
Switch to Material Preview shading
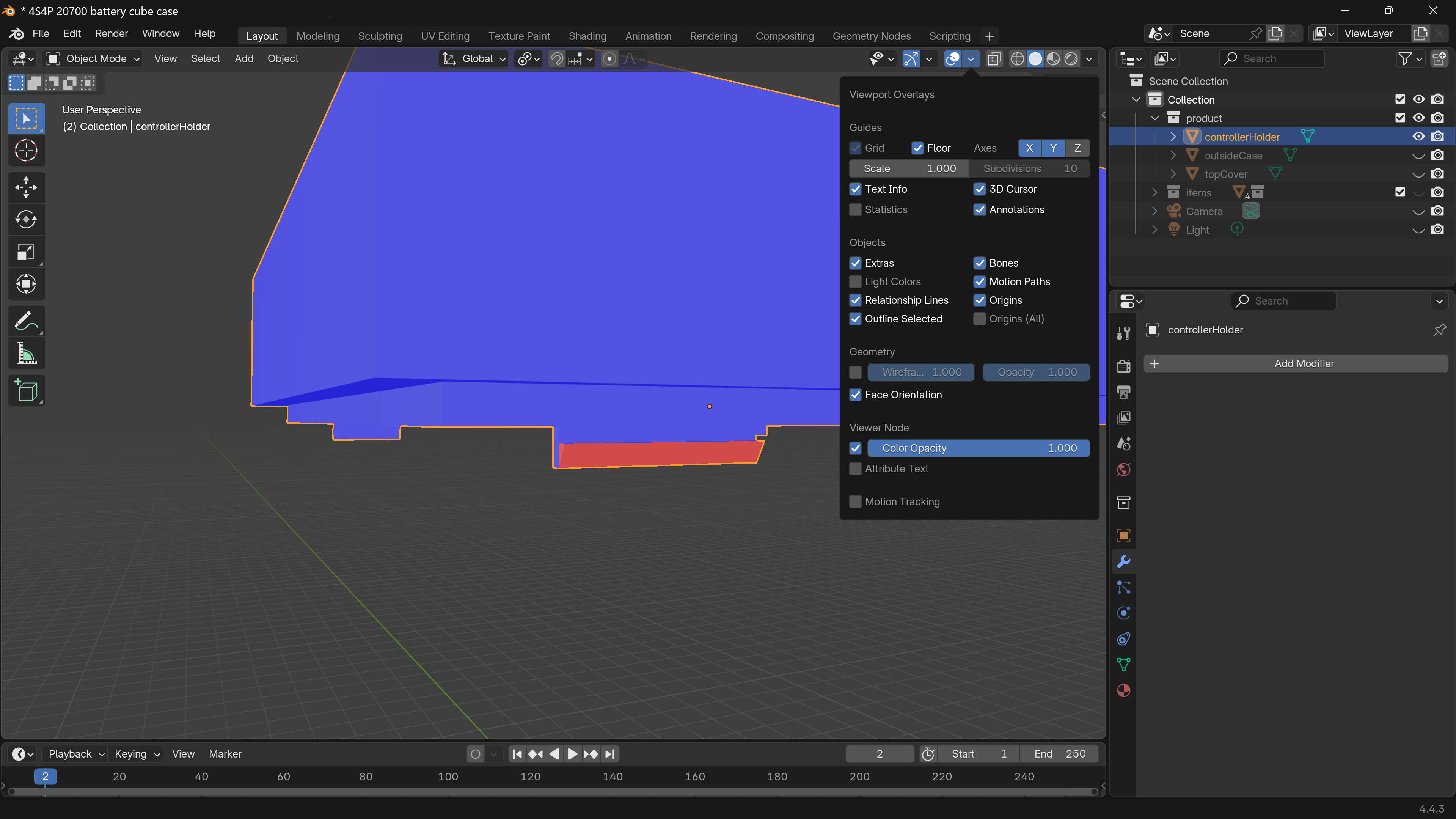point(1053,59)
